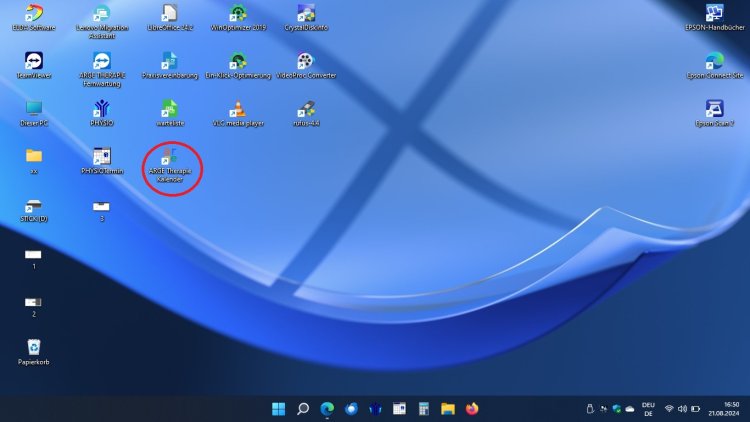
Task: Select the drive icon labeled 1
Action: (33, 259)
